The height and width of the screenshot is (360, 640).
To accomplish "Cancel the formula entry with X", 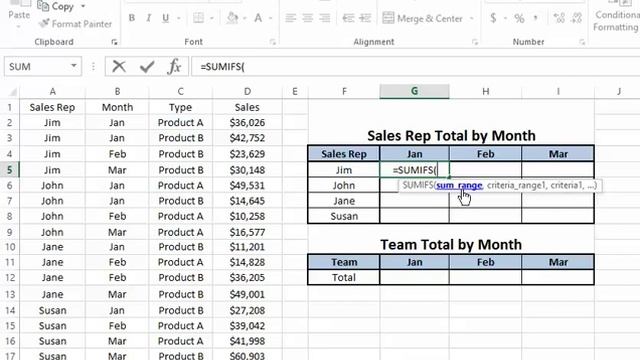I will point(119,66).
